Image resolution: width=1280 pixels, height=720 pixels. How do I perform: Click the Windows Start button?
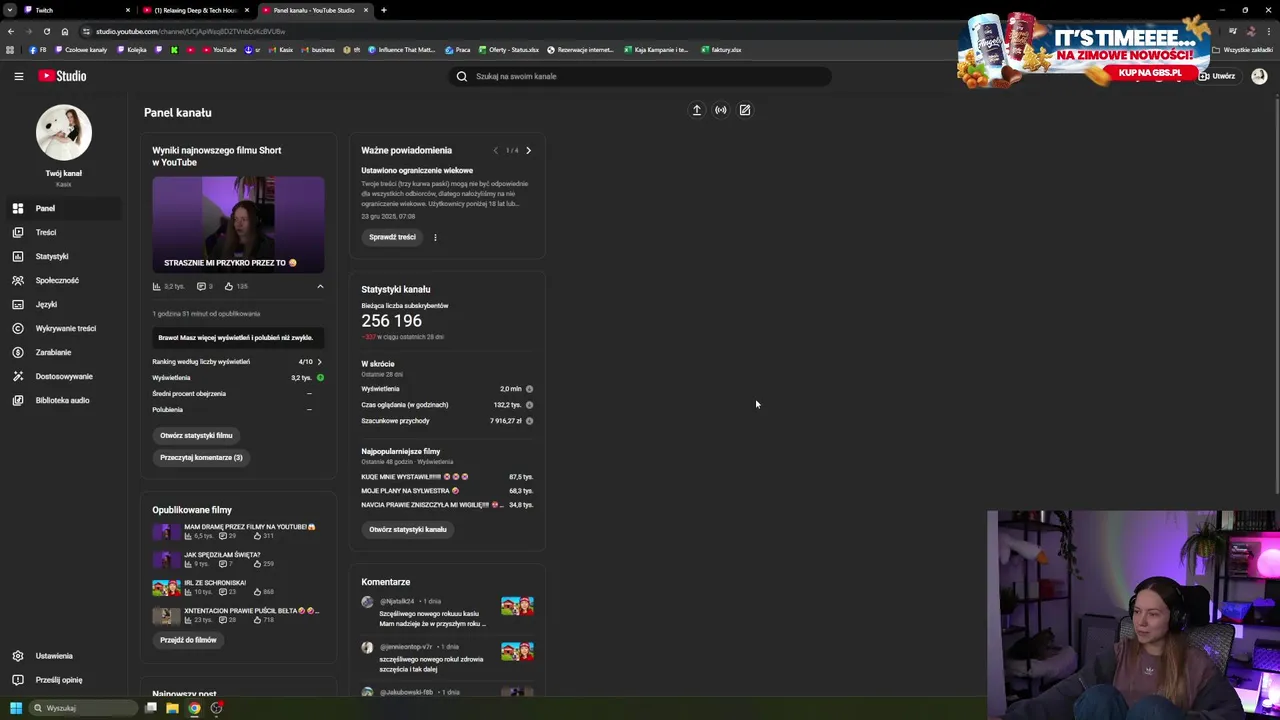point(16,708)
